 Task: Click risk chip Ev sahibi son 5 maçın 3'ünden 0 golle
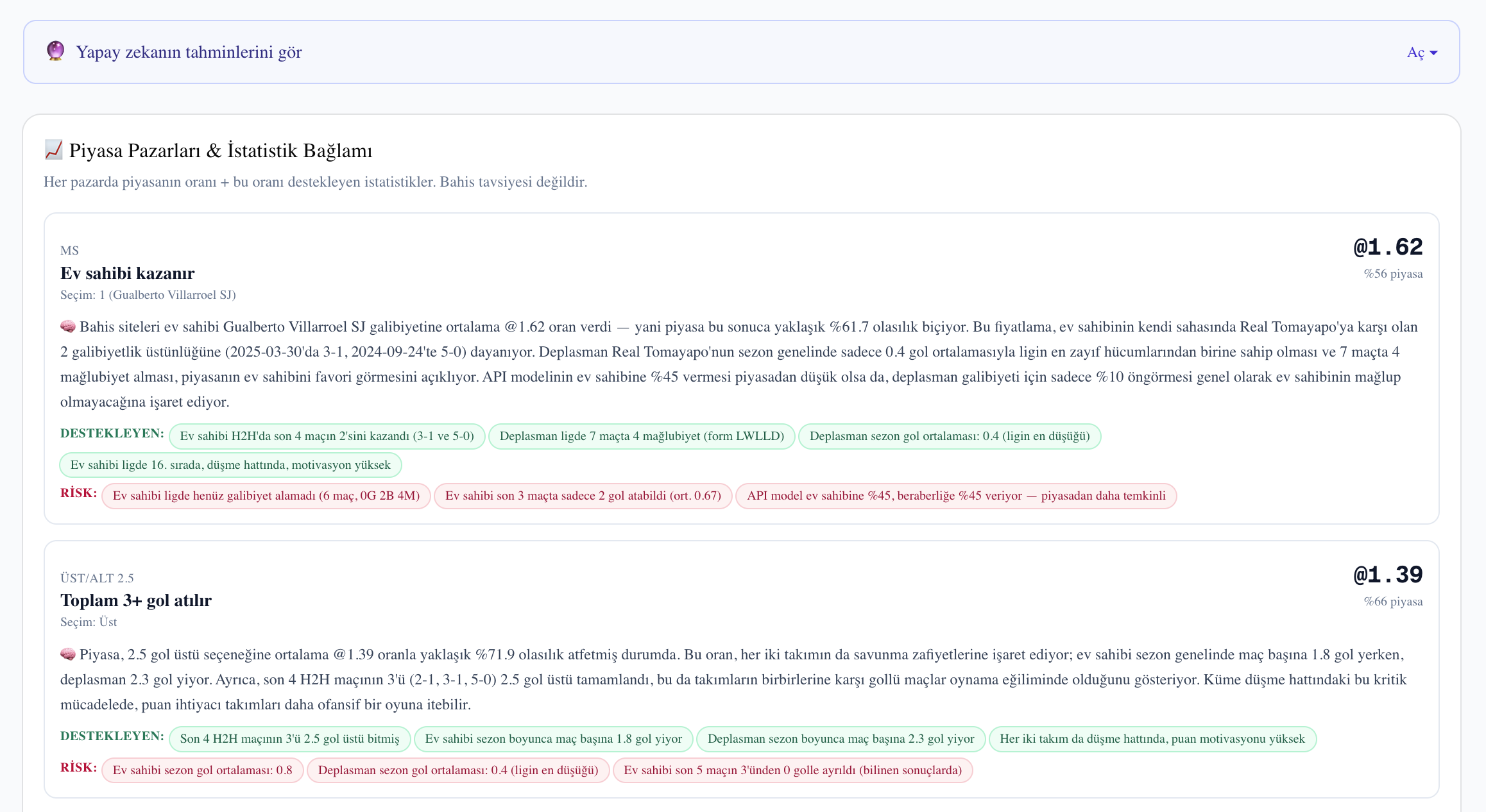(793, 770)
